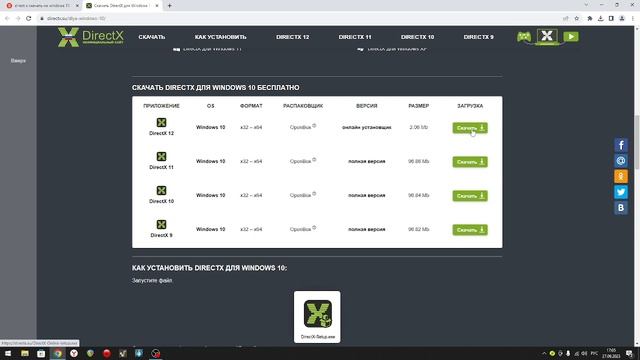640x360 pixels.
Task: Click the DirectX 11 application icon
Action: click(161, 156)
